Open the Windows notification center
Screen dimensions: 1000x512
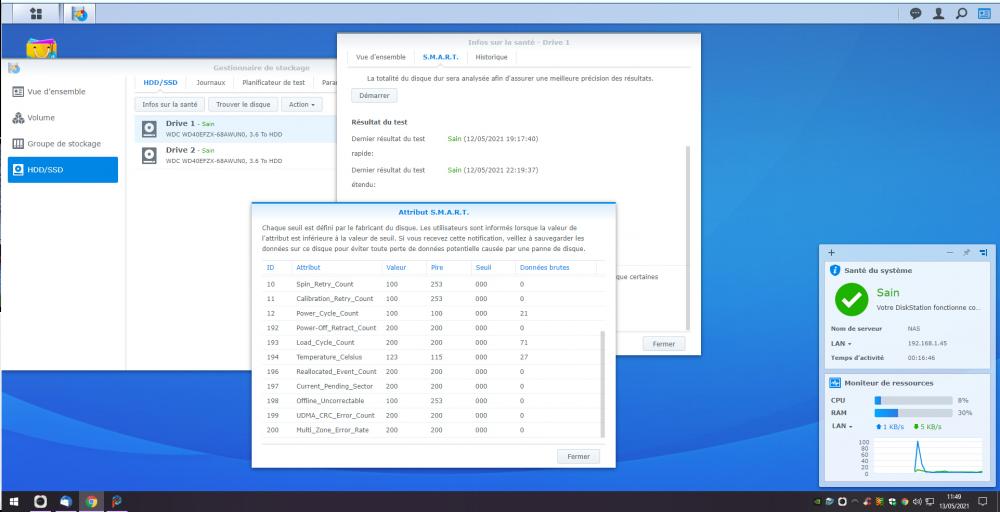tap(983, 501)
